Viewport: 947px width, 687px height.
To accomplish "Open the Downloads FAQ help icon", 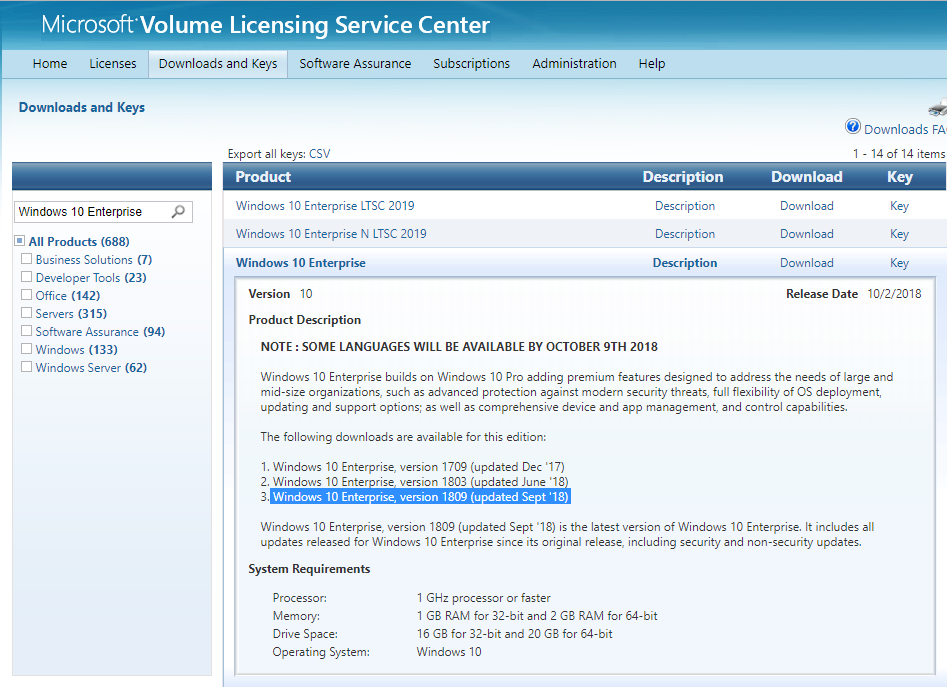I will (x=852, y=127).
